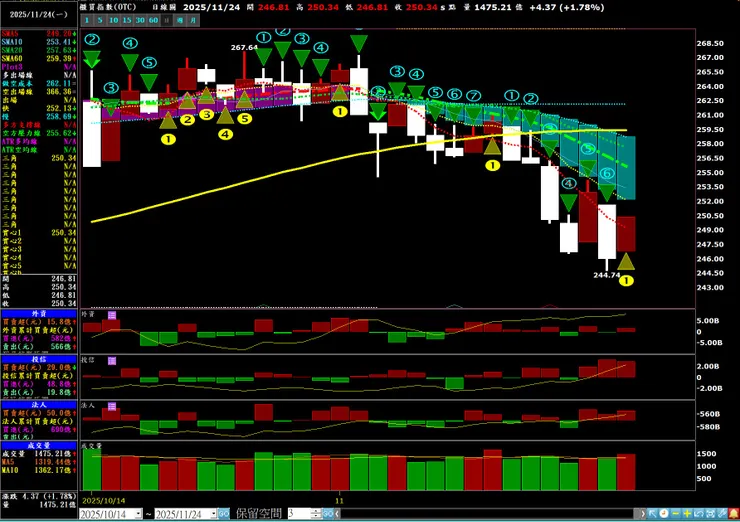
Task: Click the cursor arrow tool icon
Action: 652,514
